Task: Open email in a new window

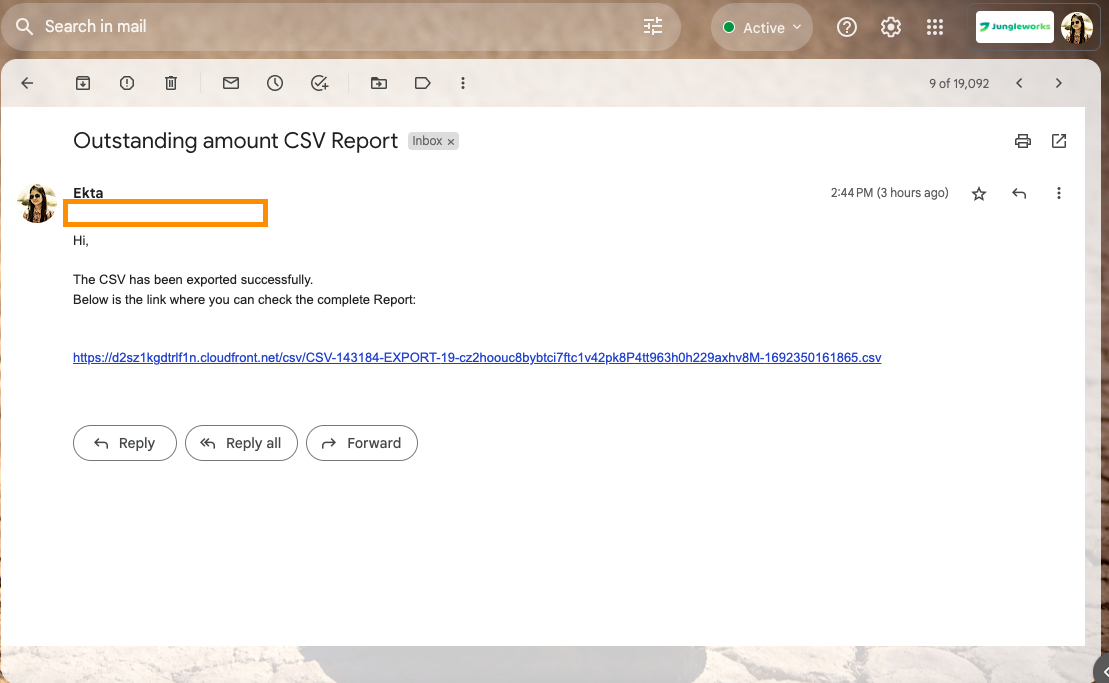Action: click(x=1059, y=141)
